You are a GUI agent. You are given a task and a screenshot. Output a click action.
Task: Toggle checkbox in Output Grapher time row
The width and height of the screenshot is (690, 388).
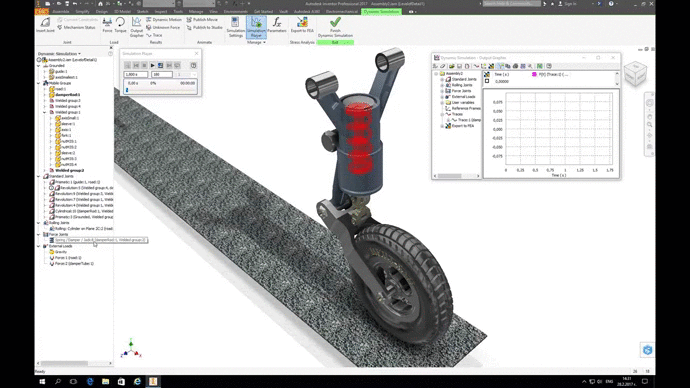point(487,81)
